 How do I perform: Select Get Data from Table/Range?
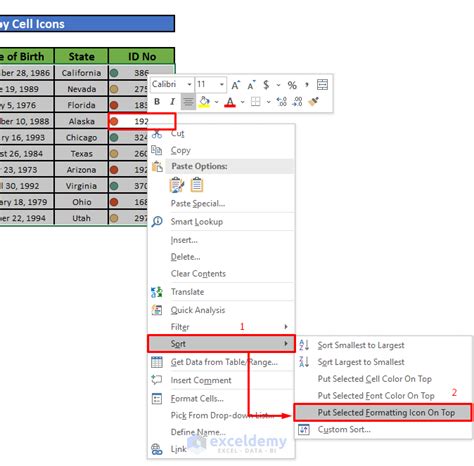[224, 362]
